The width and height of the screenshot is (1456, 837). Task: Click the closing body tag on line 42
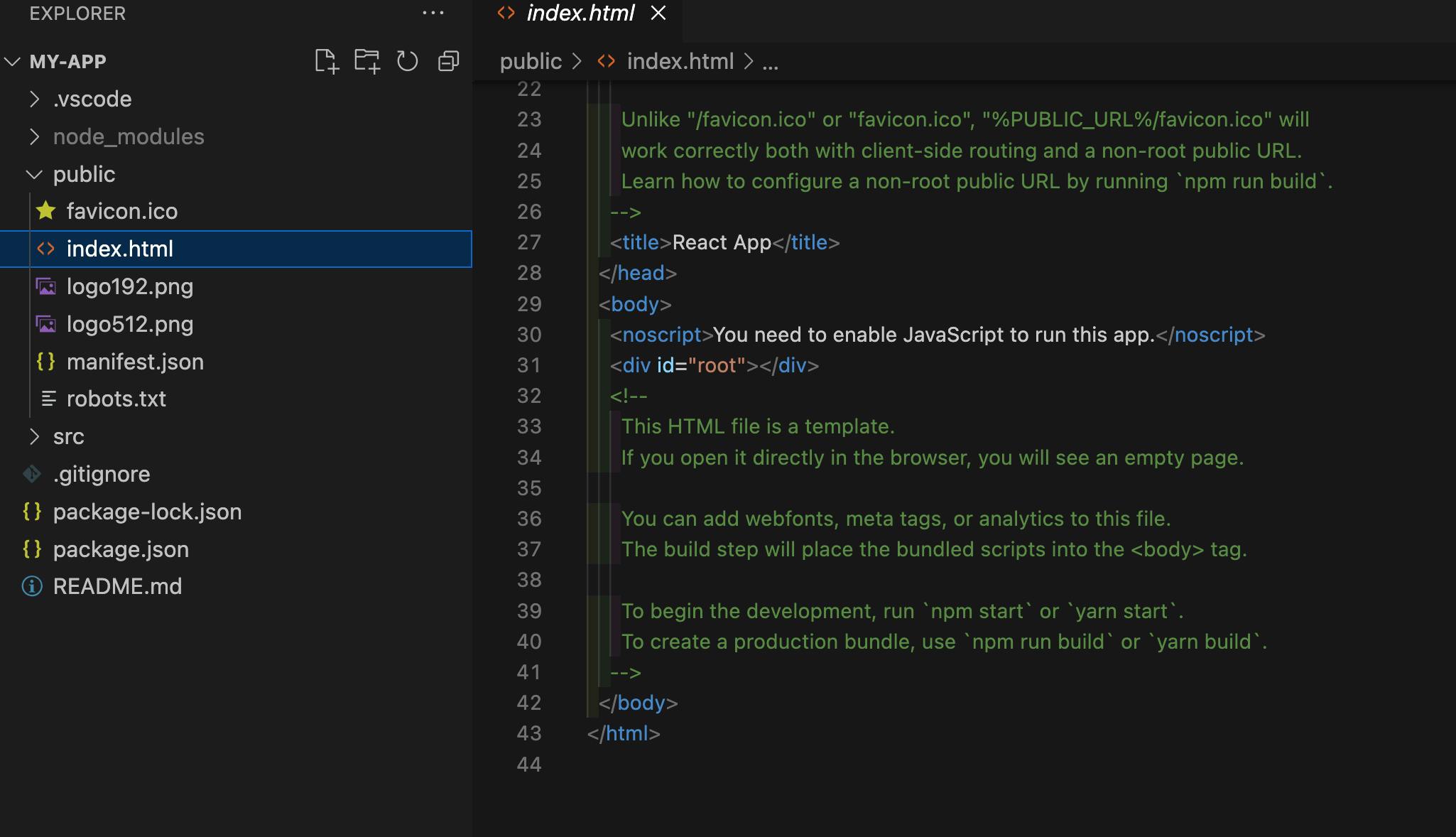tap(638, 703)
